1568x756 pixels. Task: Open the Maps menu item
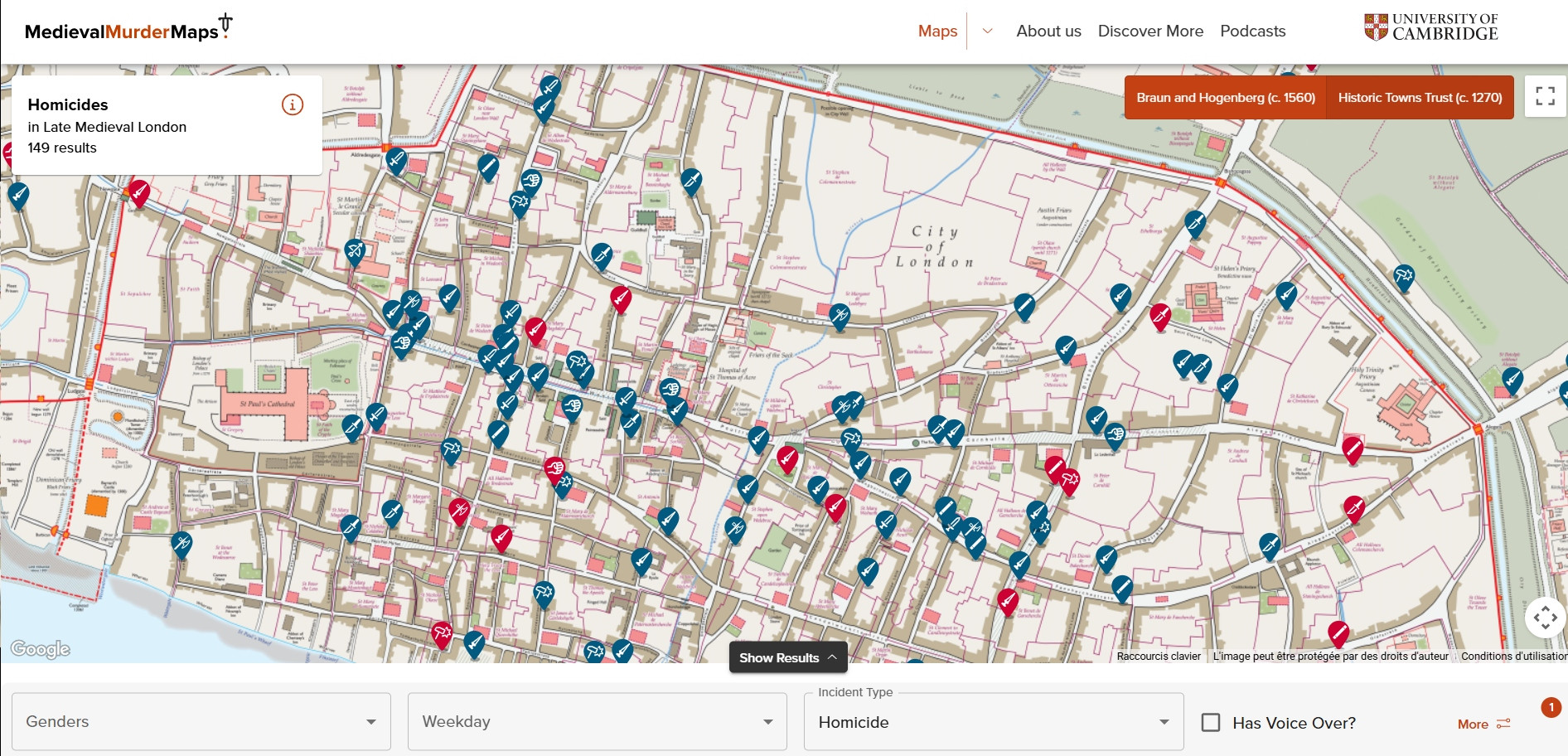[937, 31]
